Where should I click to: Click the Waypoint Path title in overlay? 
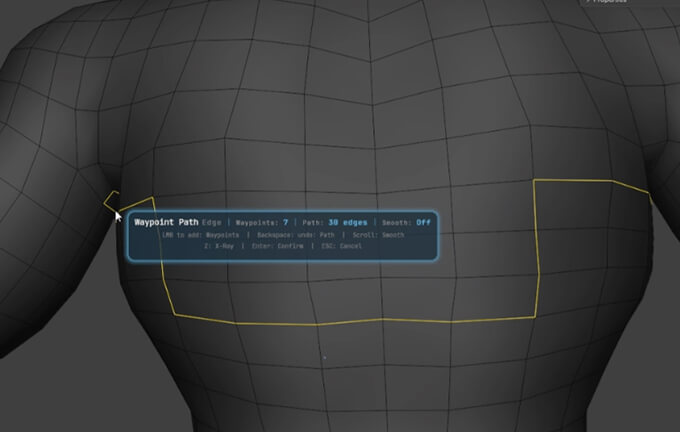pyautogui.click(x=166, y=222)
